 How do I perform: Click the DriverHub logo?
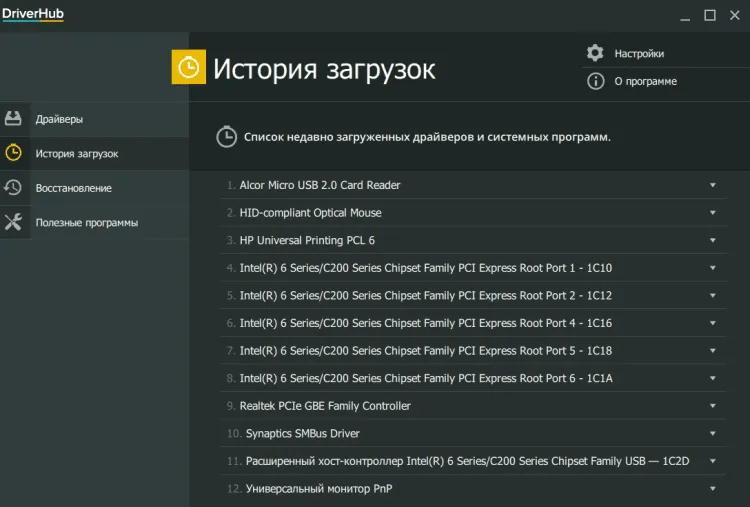(32, 13)
